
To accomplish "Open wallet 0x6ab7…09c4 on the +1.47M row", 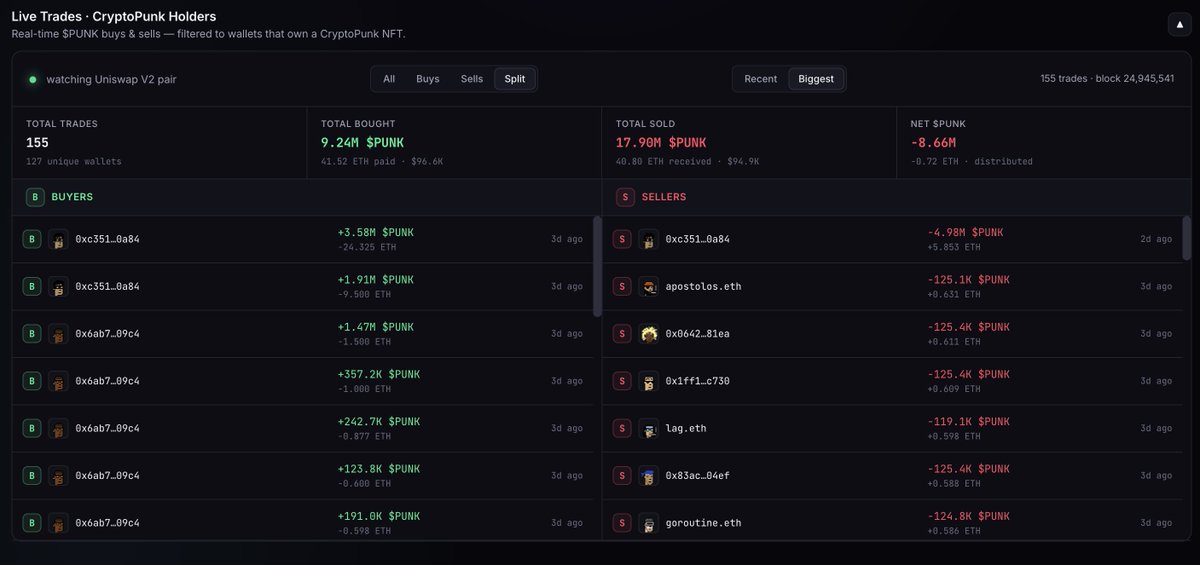I will [x=107, y=334].
